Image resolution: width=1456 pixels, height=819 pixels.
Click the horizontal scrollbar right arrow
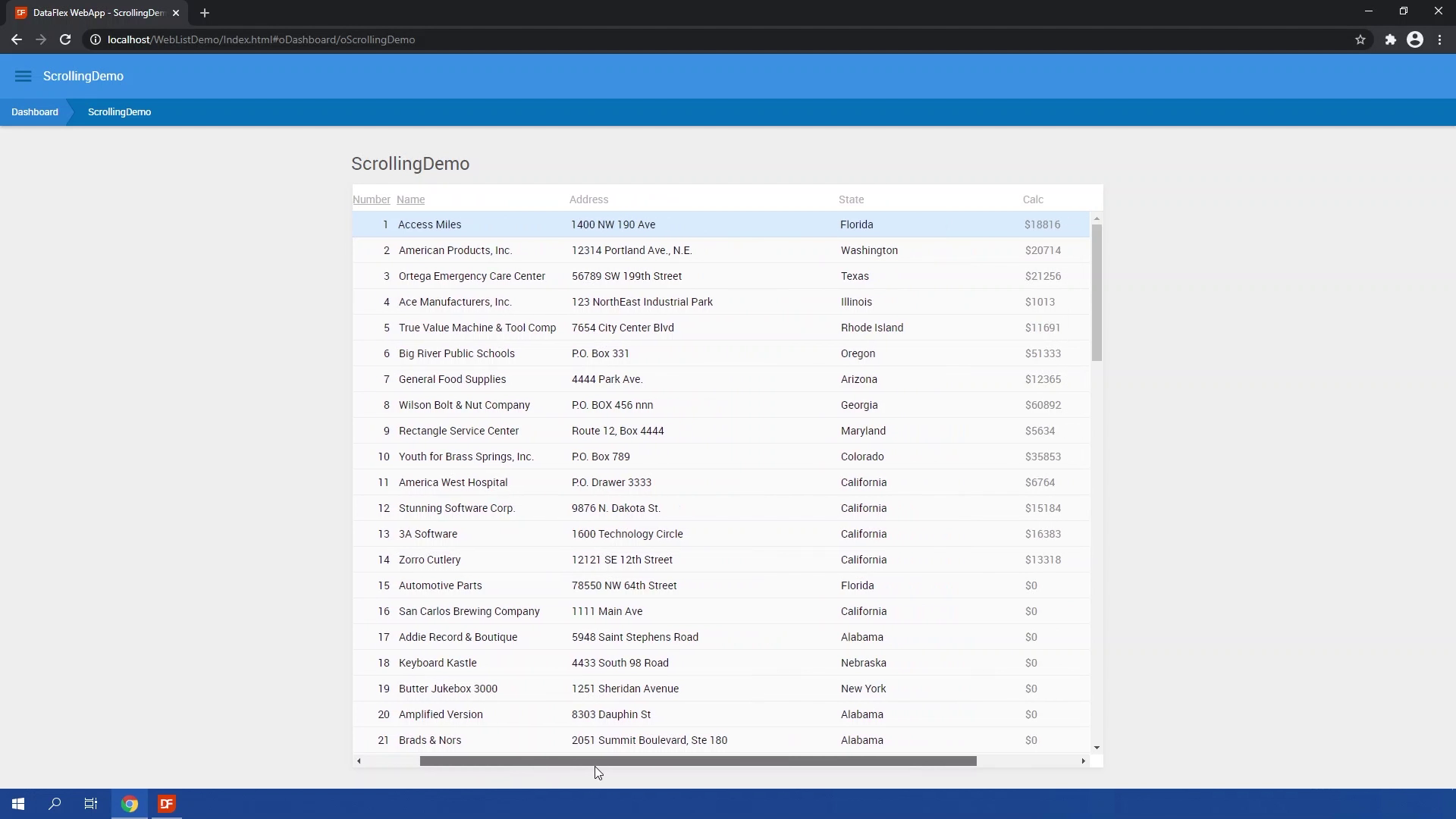pyautogui.click(x=1083, y=761)
